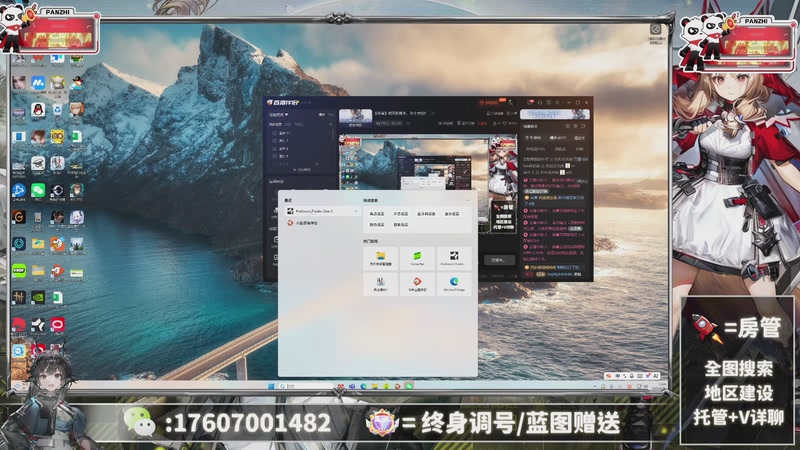Viewport: 800px width, 450px height.
Task: Open the QQ penguin desktop icon
Action: pos(38,109)
